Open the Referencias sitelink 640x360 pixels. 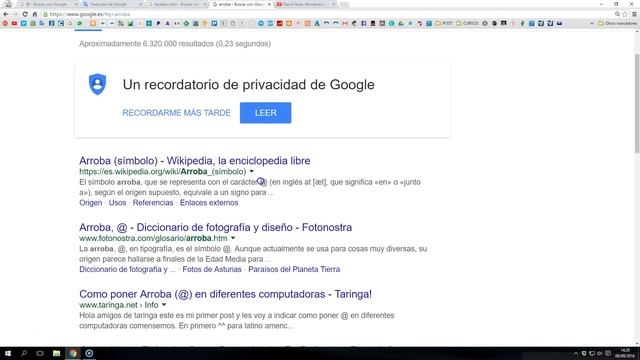(153, 202)
